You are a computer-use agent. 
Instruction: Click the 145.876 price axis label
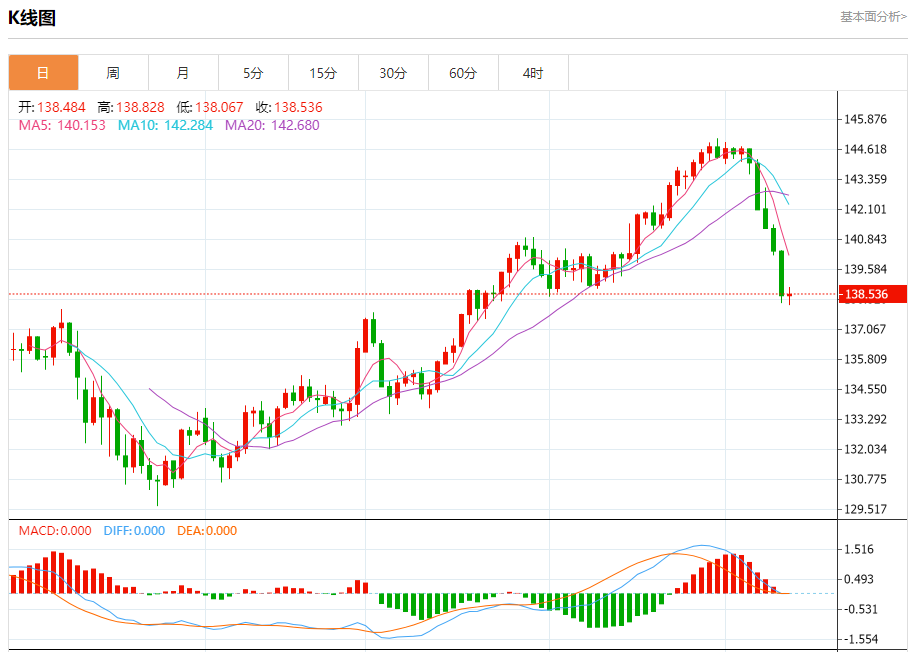pyautogui.click(x=866, y=119)
